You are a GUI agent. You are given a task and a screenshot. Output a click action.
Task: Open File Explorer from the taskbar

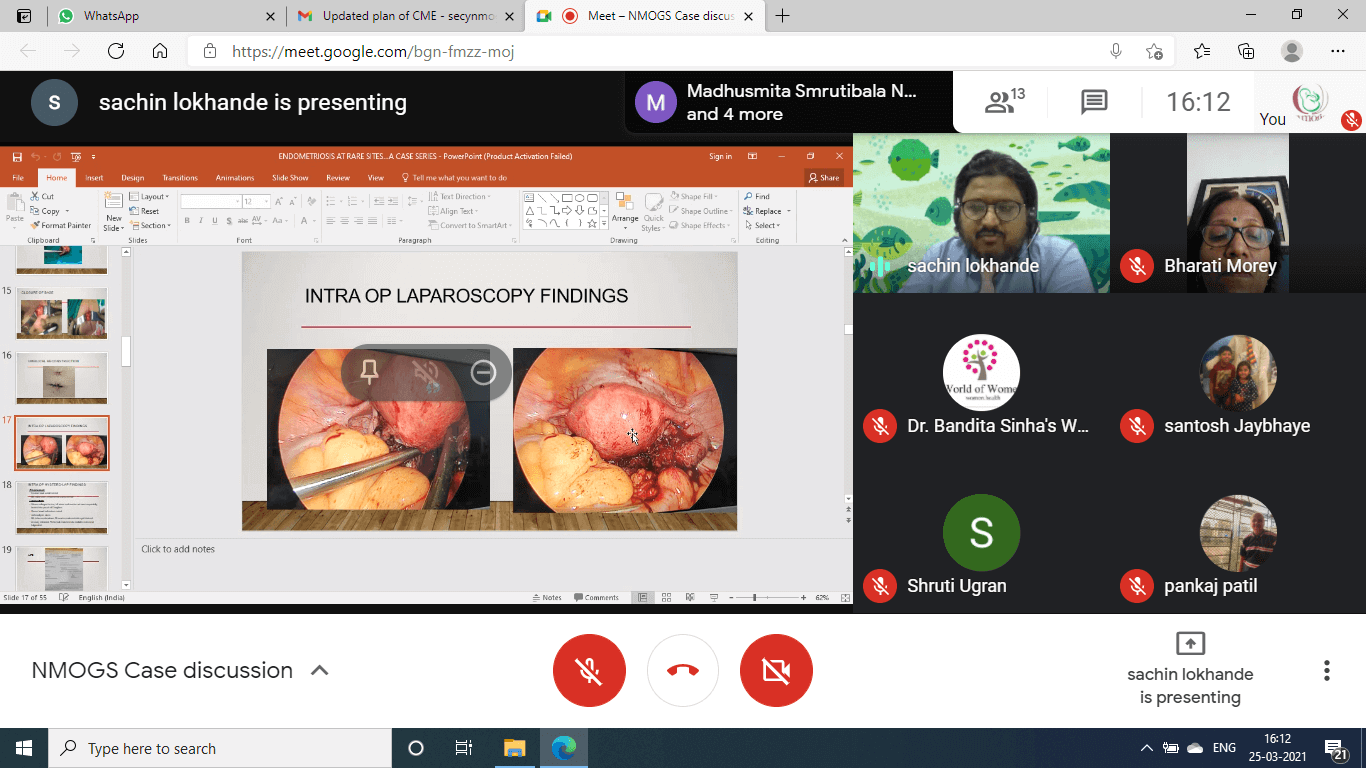coord(514,748)
